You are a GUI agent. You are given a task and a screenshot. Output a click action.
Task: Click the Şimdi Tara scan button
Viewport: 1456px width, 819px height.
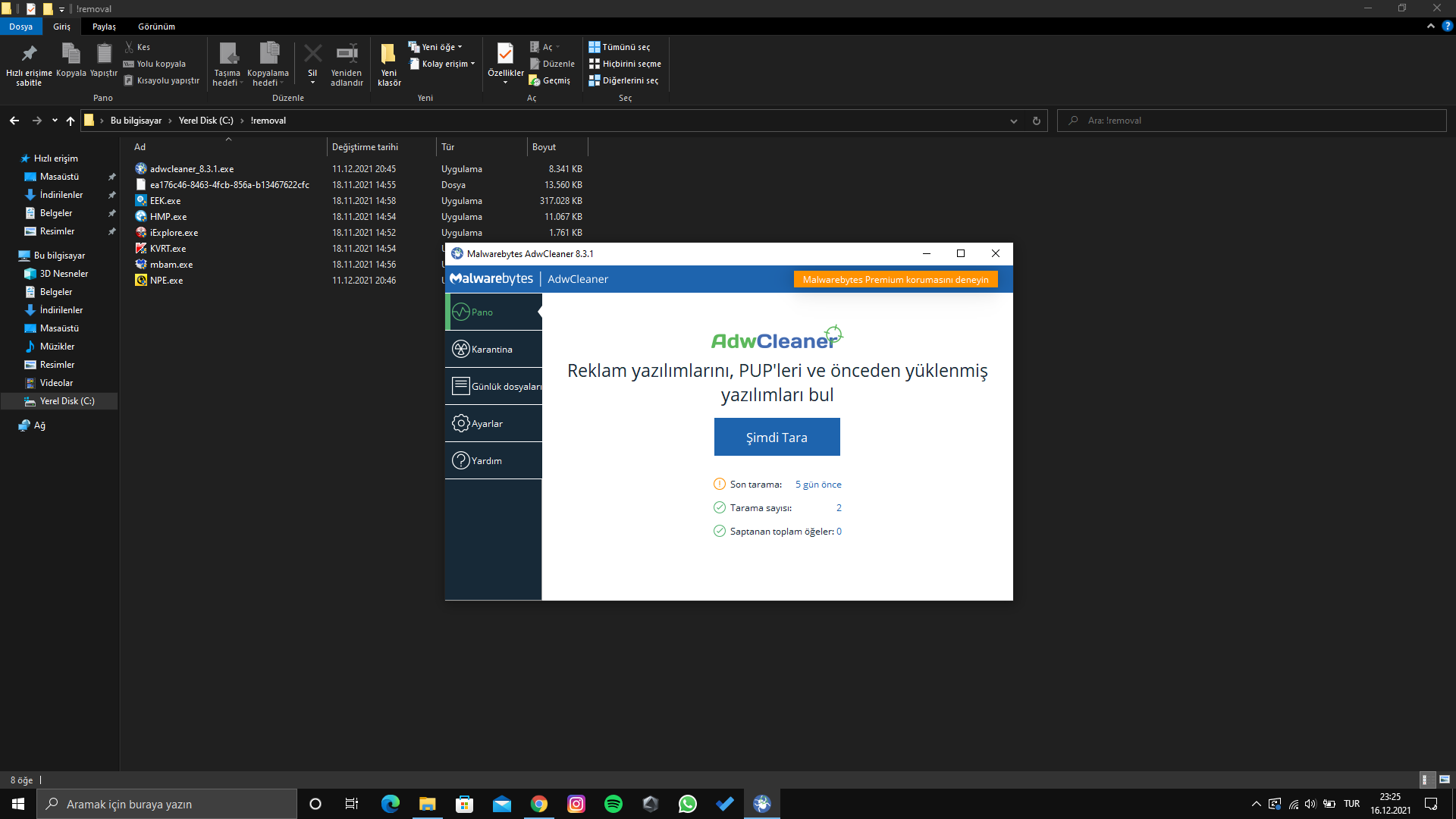pyautogui.click(x=777, y=437)
